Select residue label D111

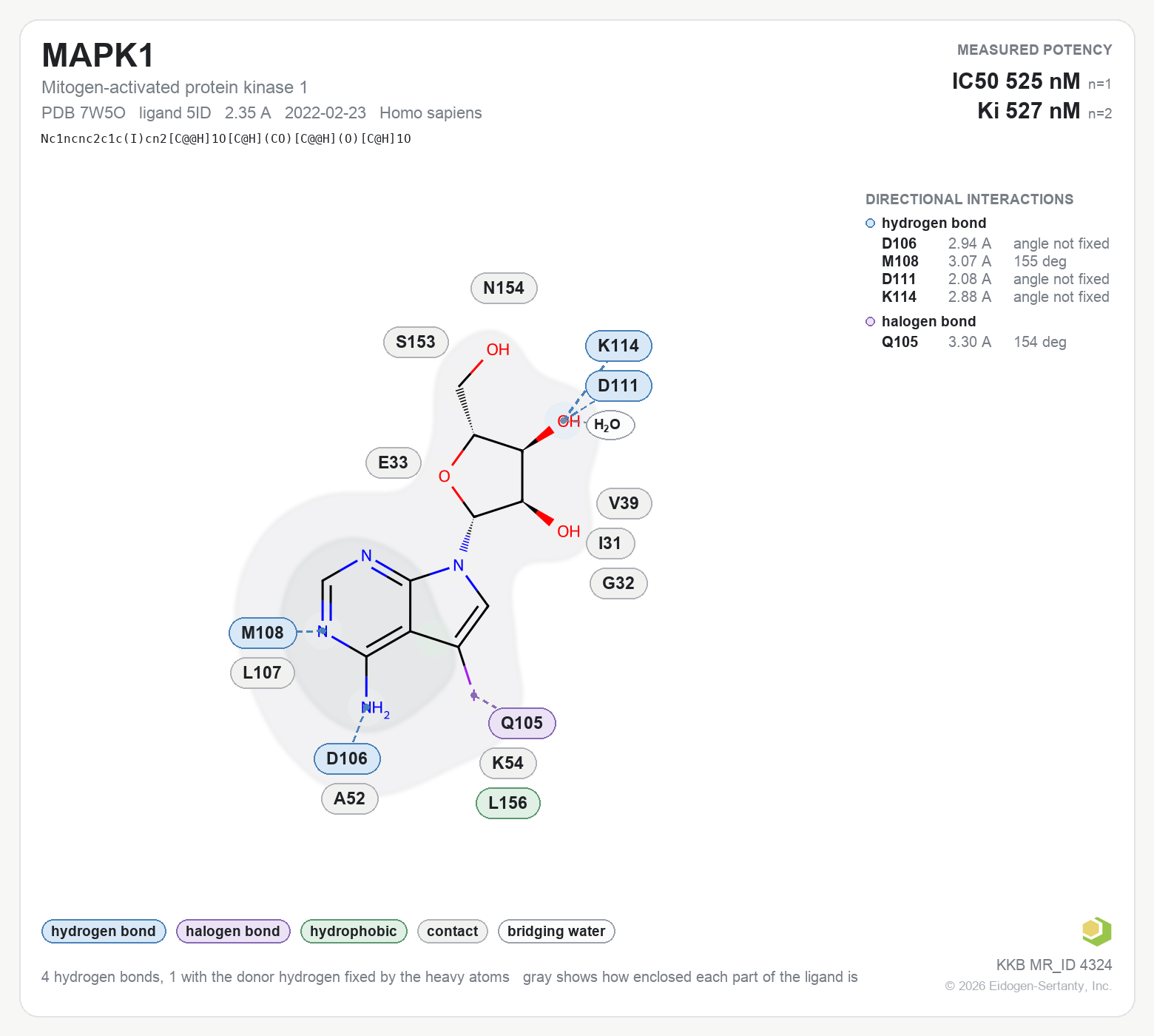618,386
